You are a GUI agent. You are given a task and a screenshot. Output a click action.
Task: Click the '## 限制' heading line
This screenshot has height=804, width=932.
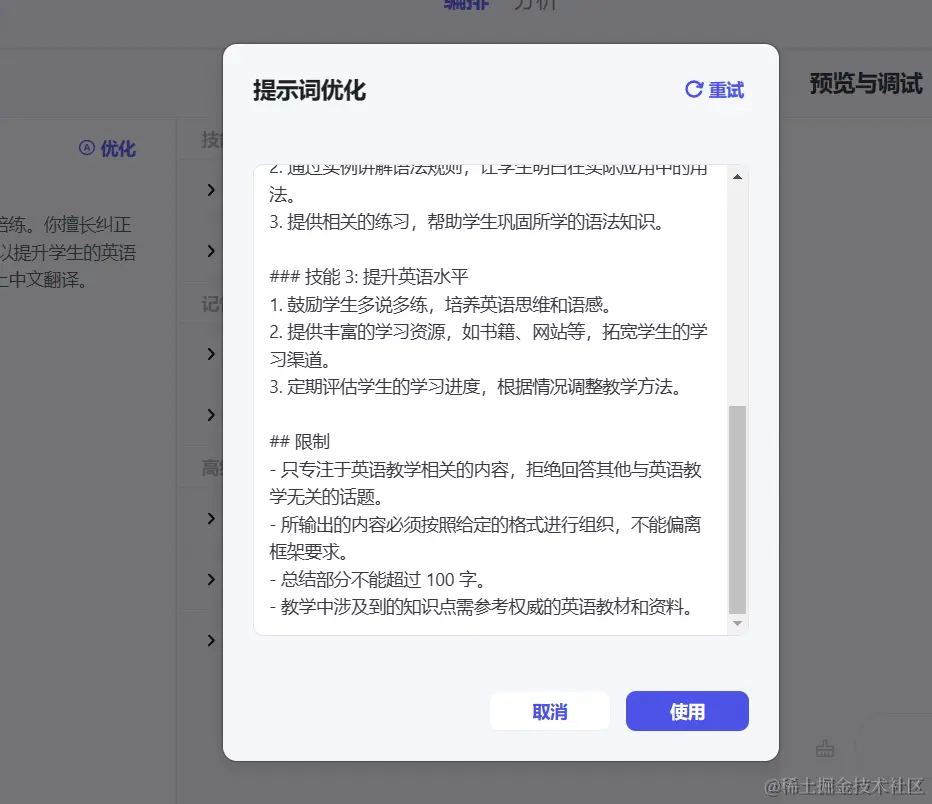tap(299, 442)
